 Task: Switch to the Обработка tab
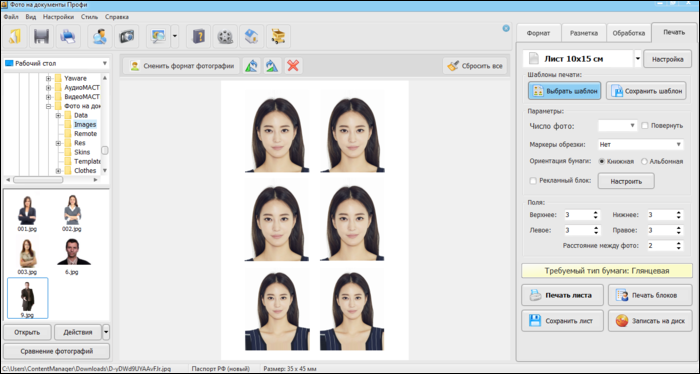click(629, 33)
